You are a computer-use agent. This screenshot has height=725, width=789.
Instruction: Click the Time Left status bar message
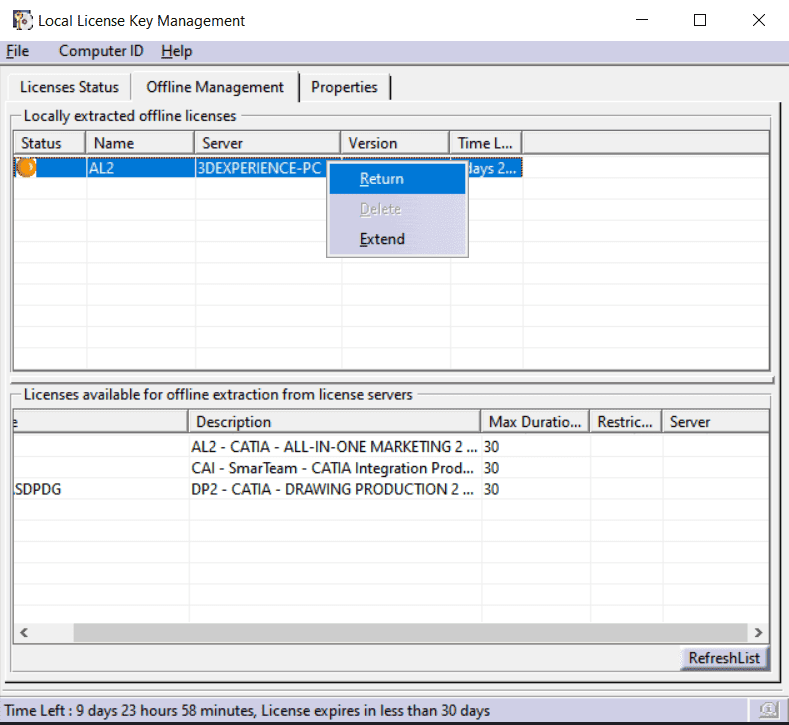tap(247, 710)
